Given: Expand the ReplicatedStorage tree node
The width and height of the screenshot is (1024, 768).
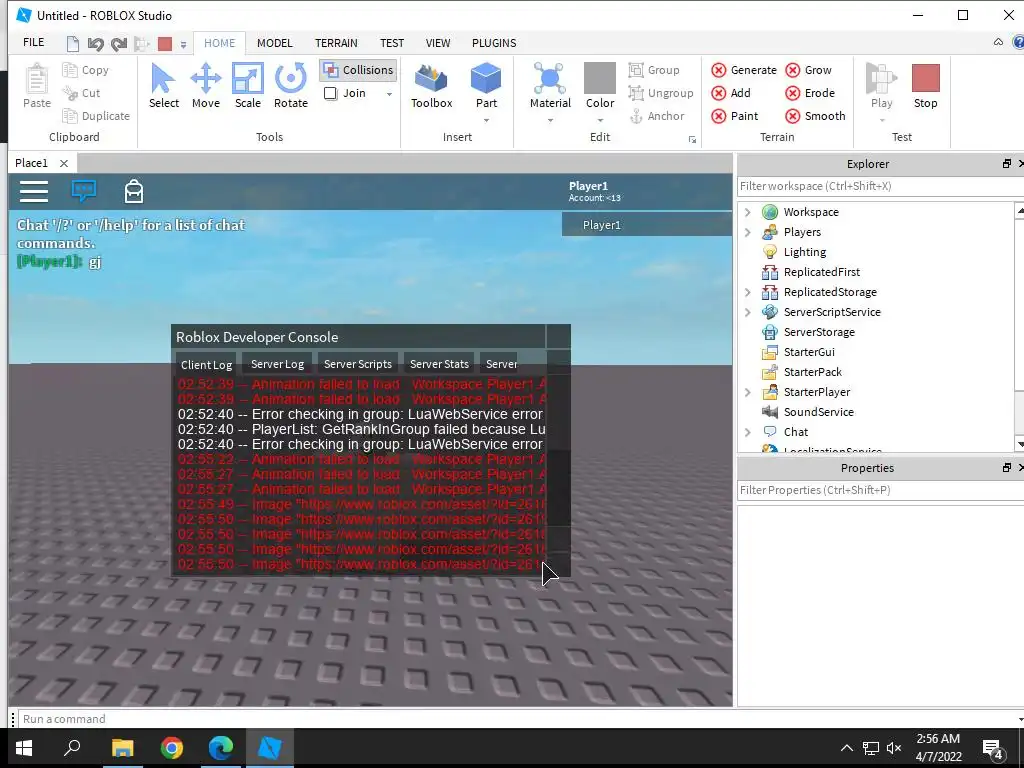Looking at the screenshot, I should coord(748,292).
